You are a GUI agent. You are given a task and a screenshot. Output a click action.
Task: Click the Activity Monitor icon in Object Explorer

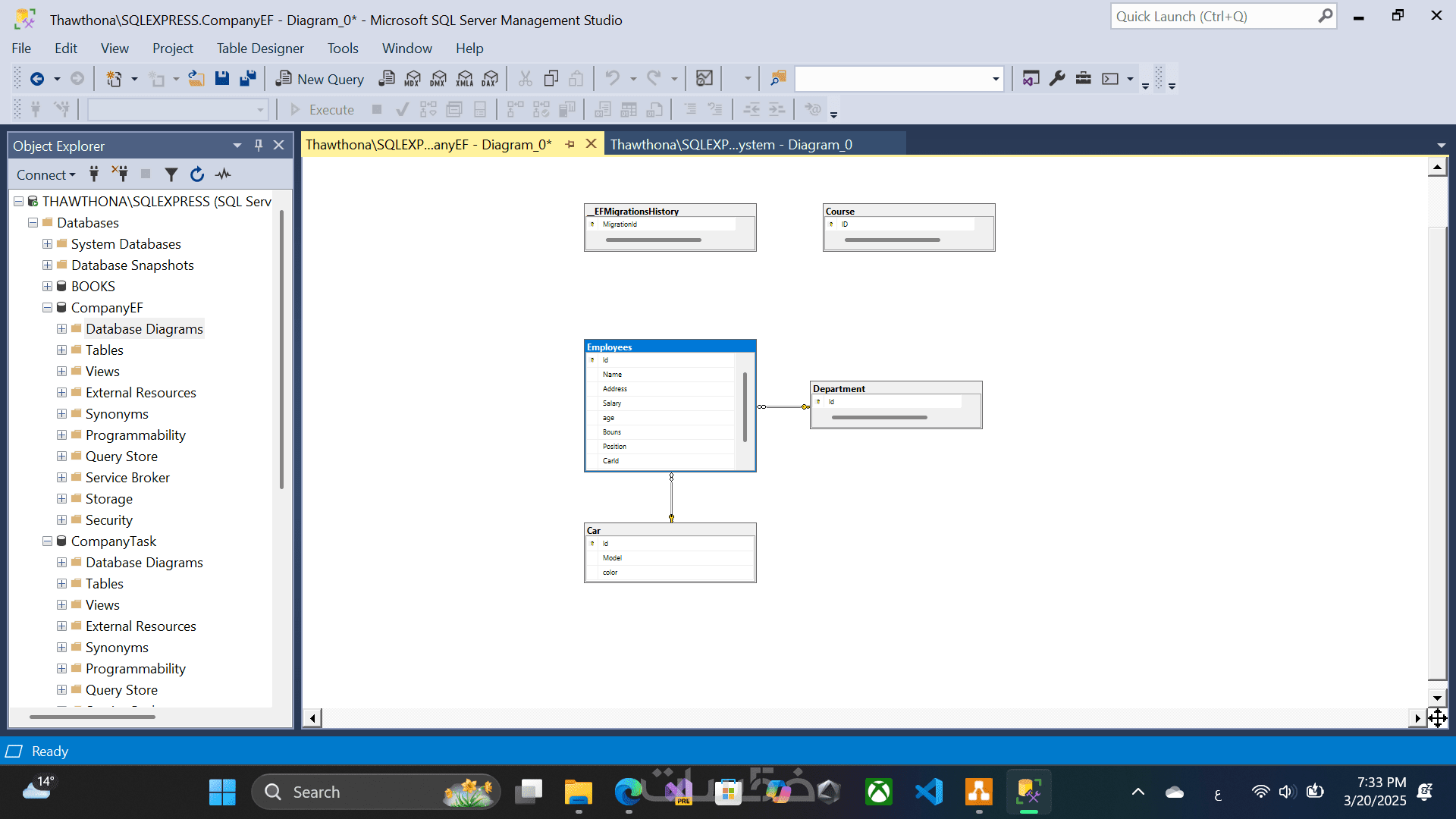coord(223,174)
